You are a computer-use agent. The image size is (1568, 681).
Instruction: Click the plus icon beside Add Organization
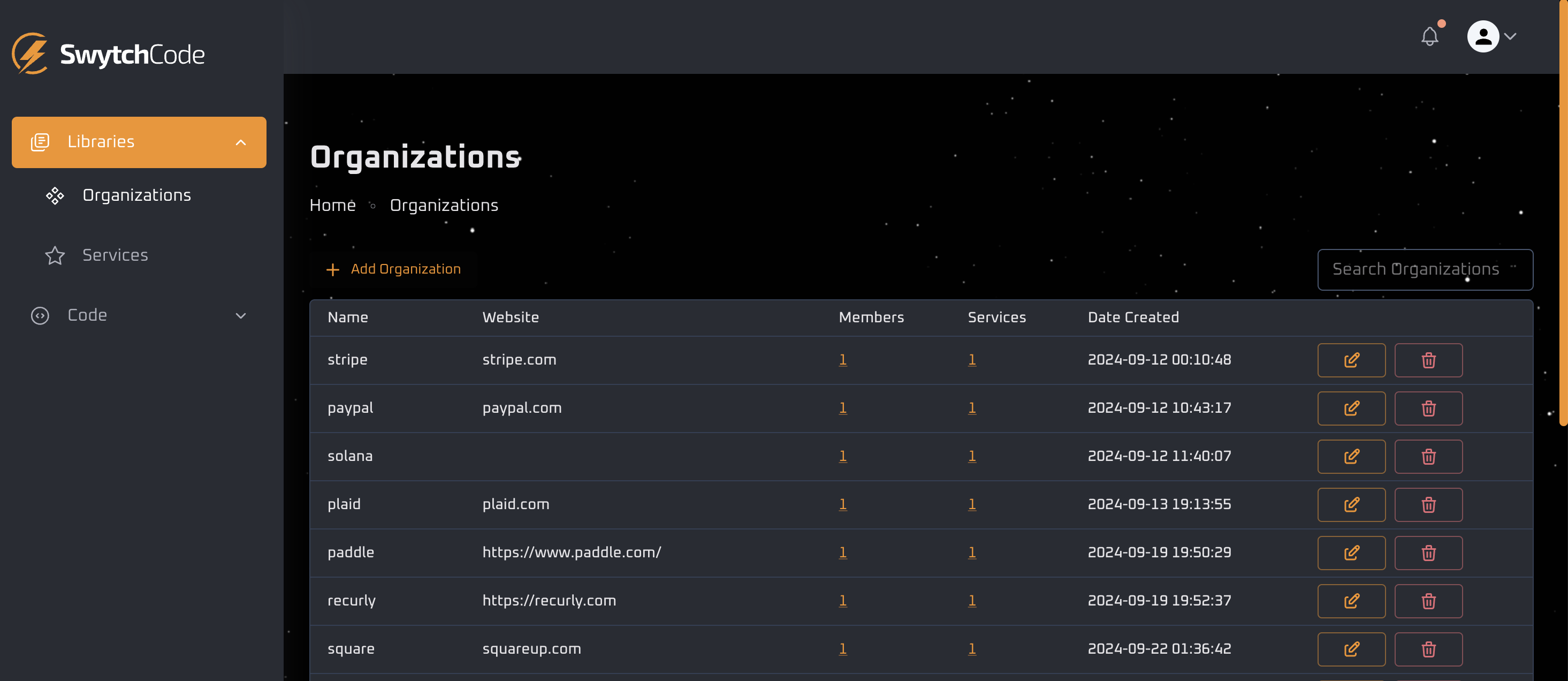pyautogui.click(x=332, y=269)
